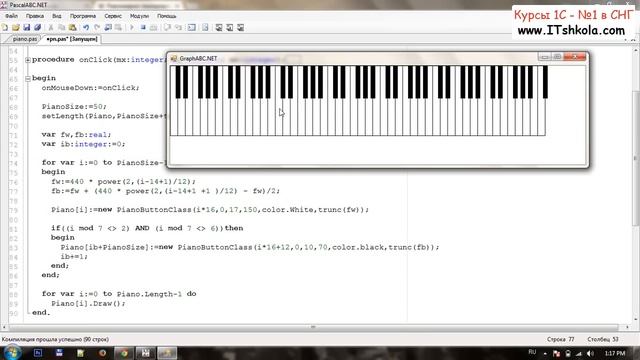Undo the last edit
This screenshot has width=640, height=360.
[x=86, y=27]
